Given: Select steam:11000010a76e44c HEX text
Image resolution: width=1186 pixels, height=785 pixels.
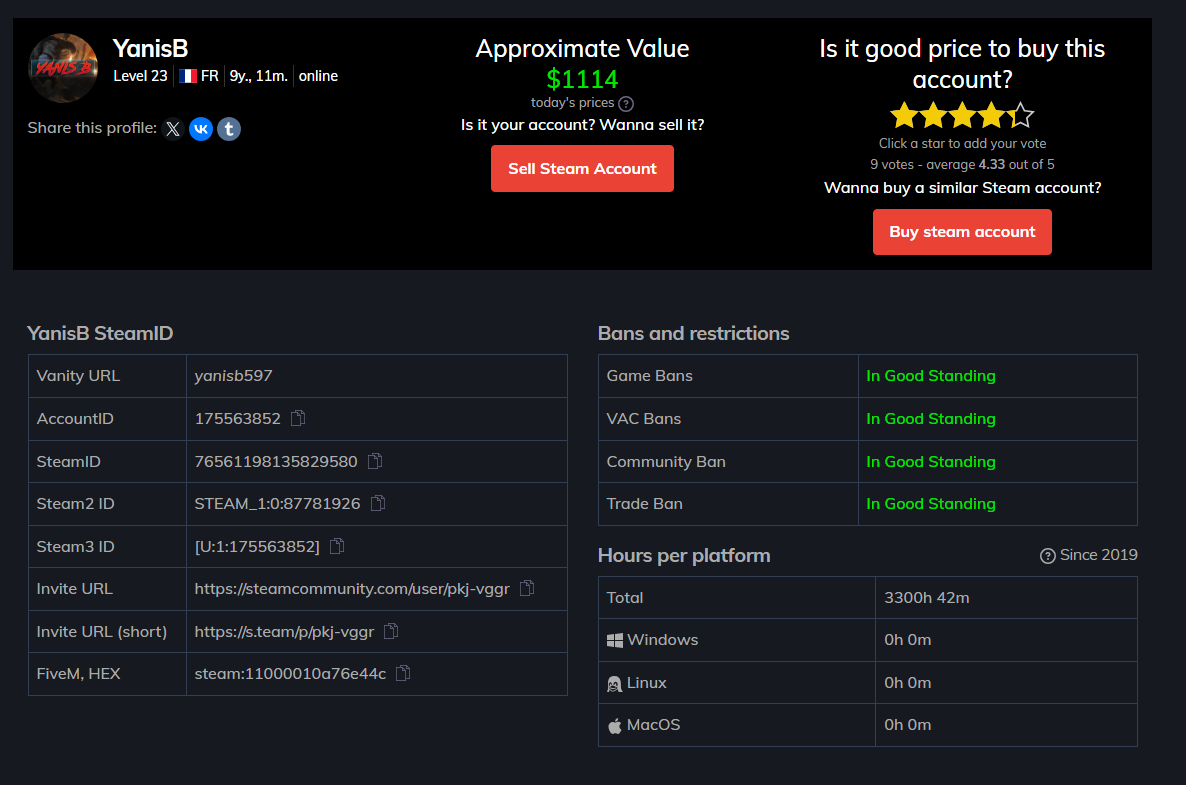Looking at the screenshot, I should tap(290, 674).
